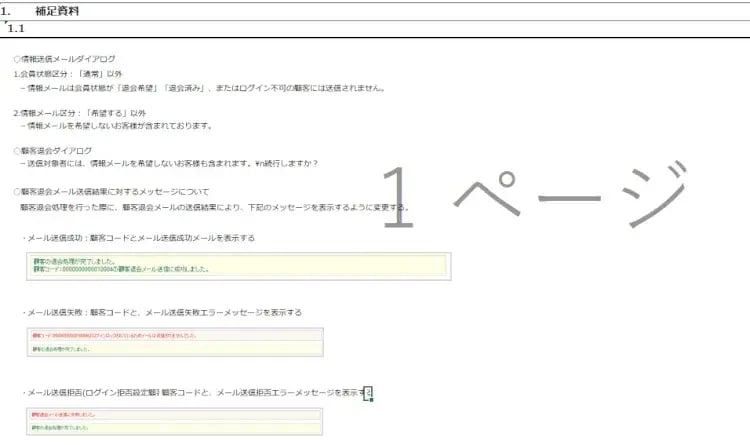Select the 顧客退会メール送信結果に対するメッセージについて heading
The width and height of the screenshot is (750, 445).
pos(110,191)
